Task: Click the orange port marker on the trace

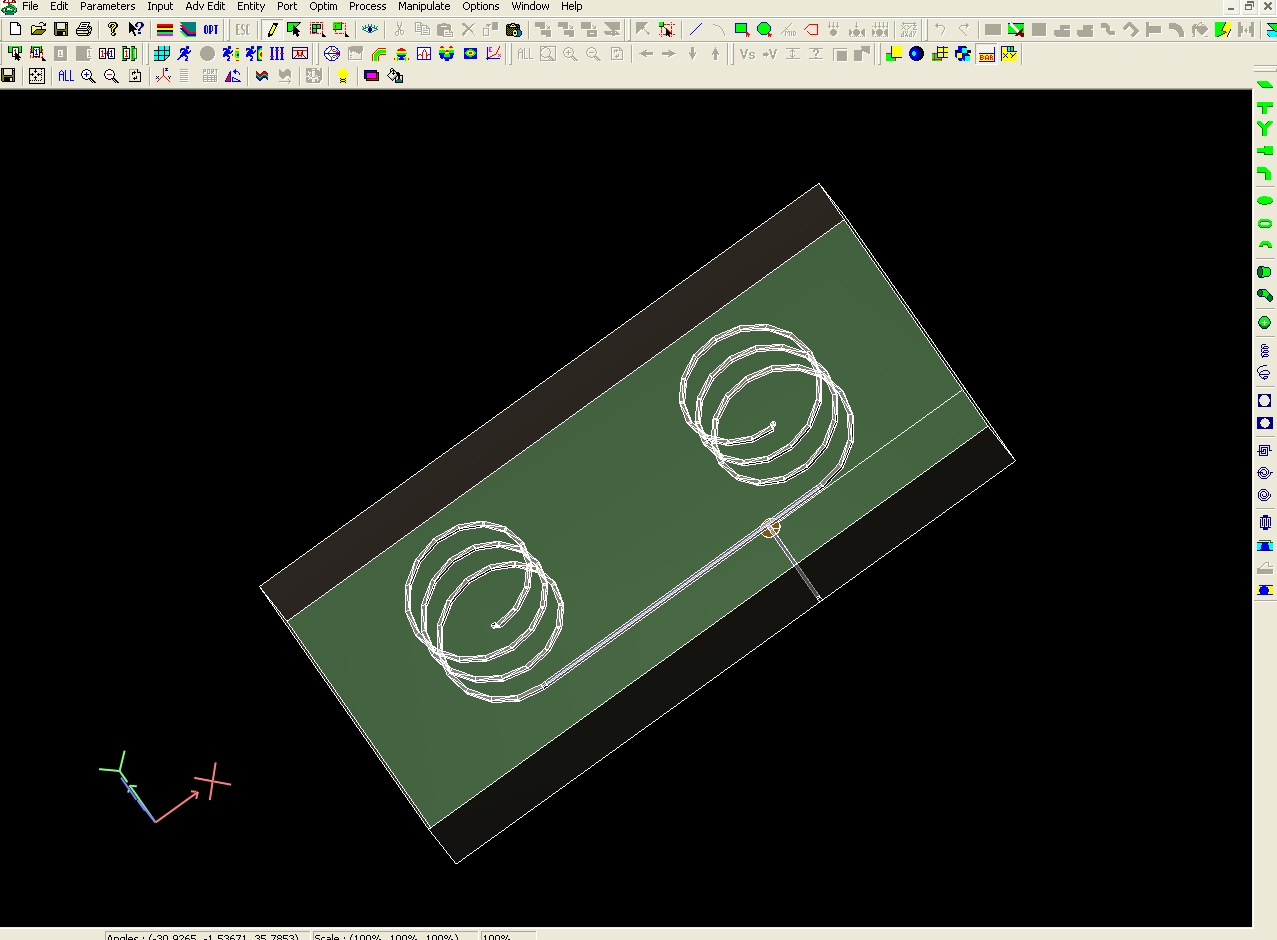Action: coord(770,528)
